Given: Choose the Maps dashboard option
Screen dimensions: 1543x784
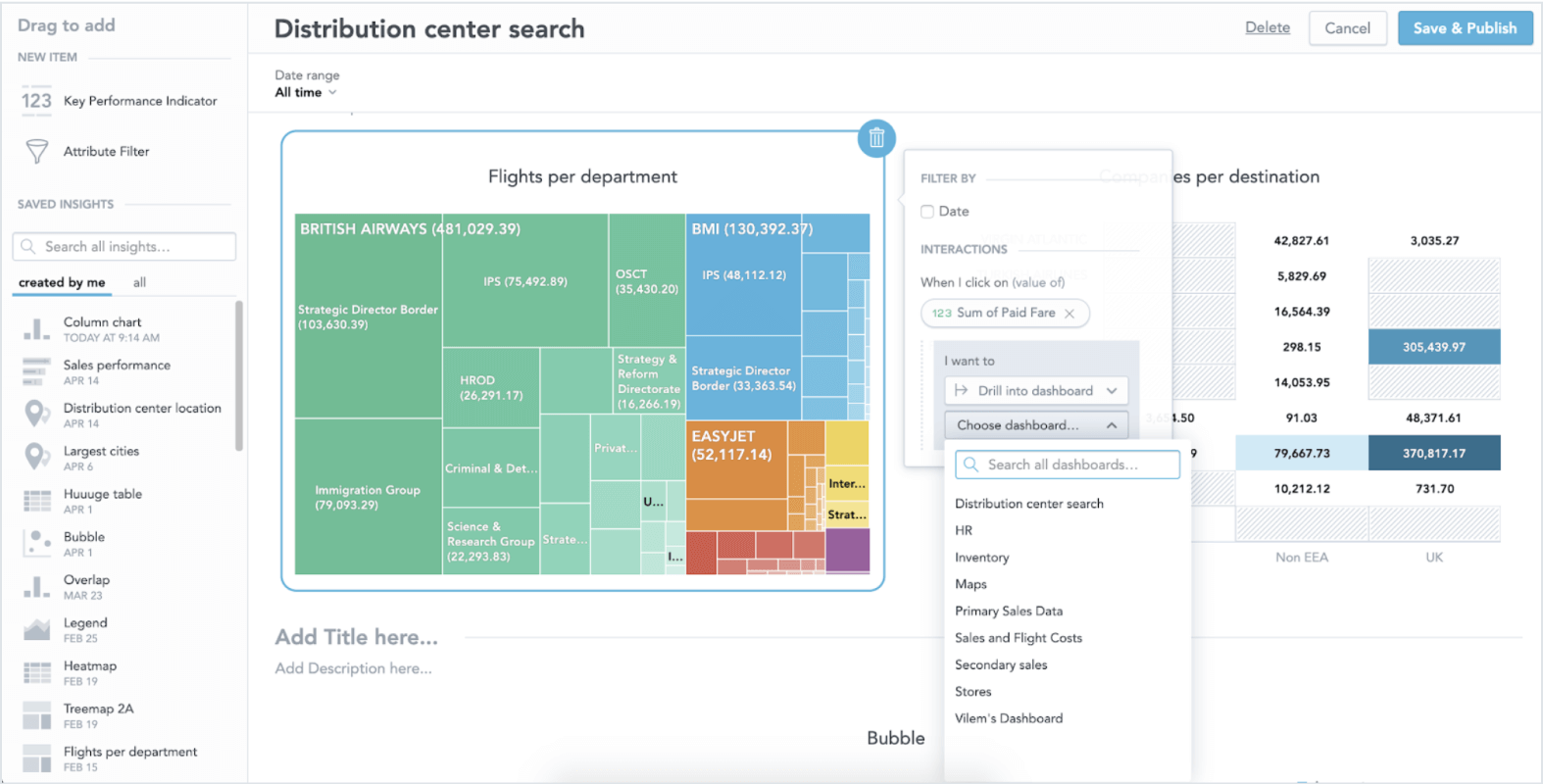Looking at the screenshot, I should [x=971, y=584].
